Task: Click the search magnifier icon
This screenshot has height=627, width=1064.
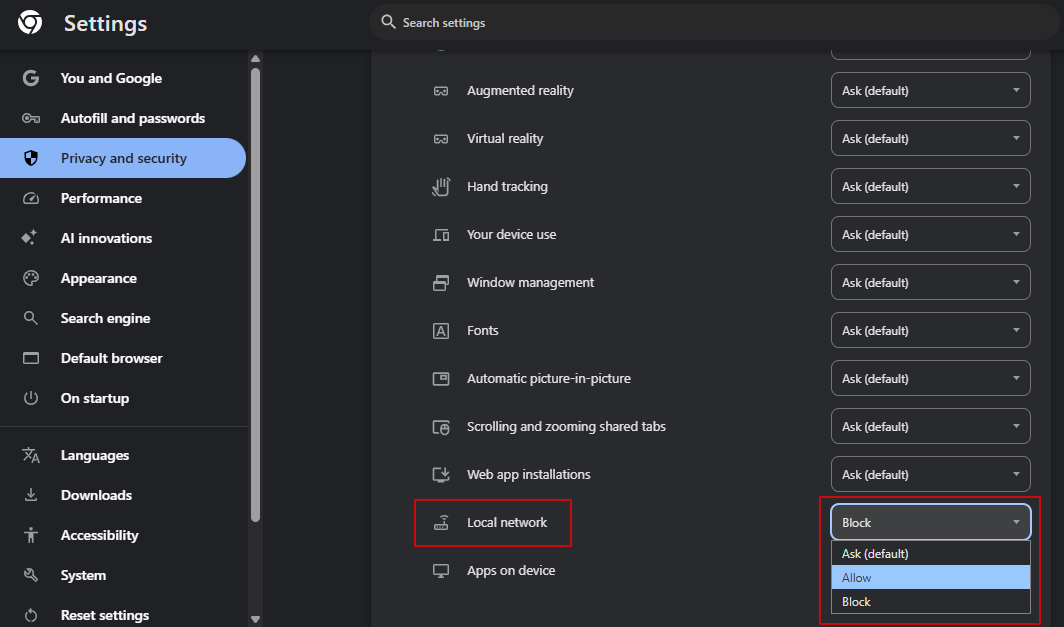Action: click(388, 22)
